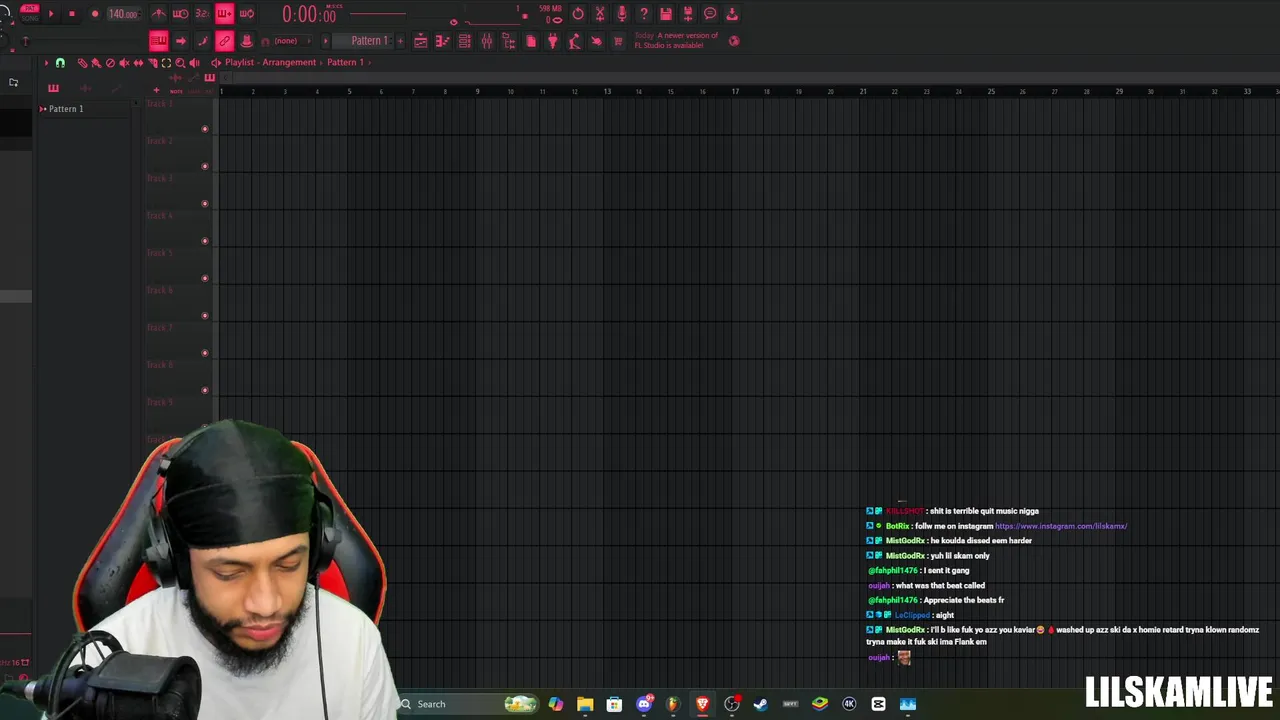
Task: Toggle wait for input before recording
Action: pyautogui.click(x=180, y=14)
